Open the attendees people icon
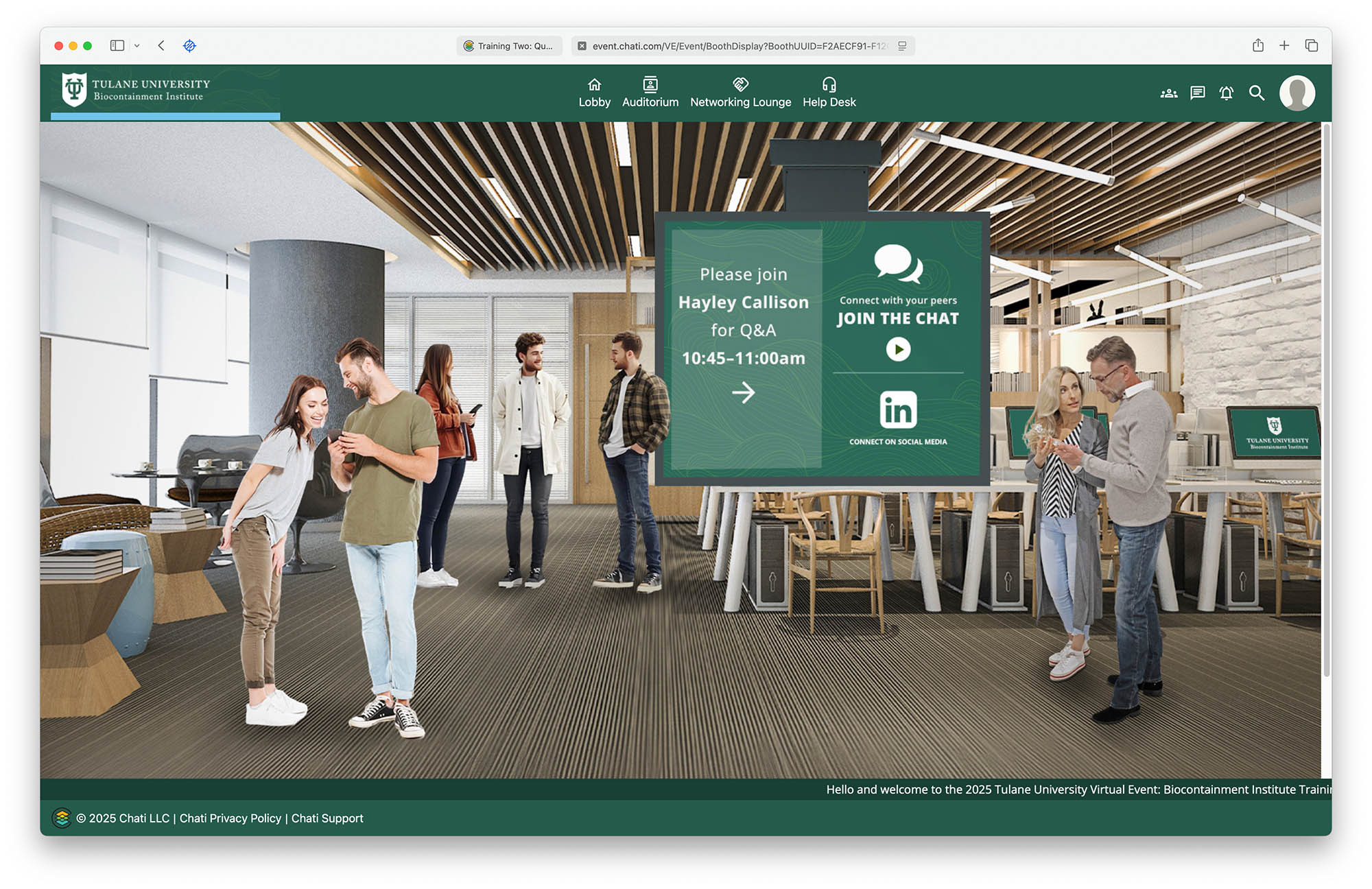Screen dimensions: 1372x889 [1168, 93]
